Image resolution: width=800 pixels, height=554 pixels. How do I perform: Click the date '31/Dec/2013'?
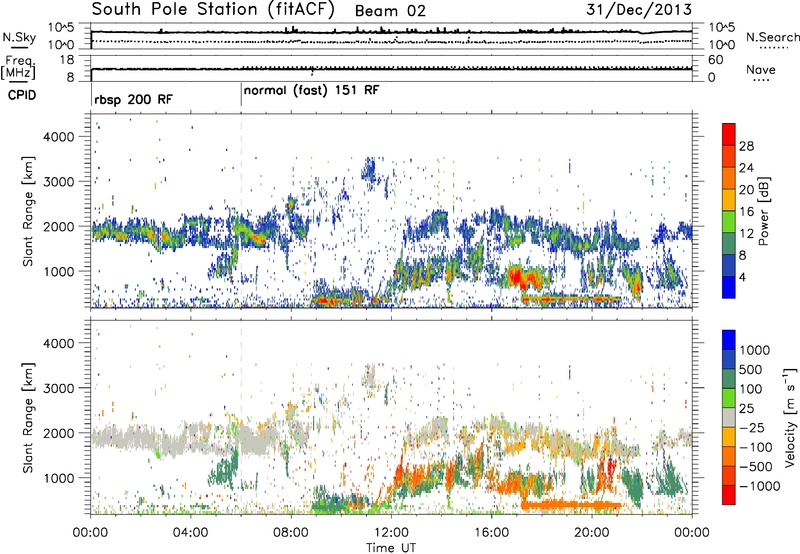point(639,10)
